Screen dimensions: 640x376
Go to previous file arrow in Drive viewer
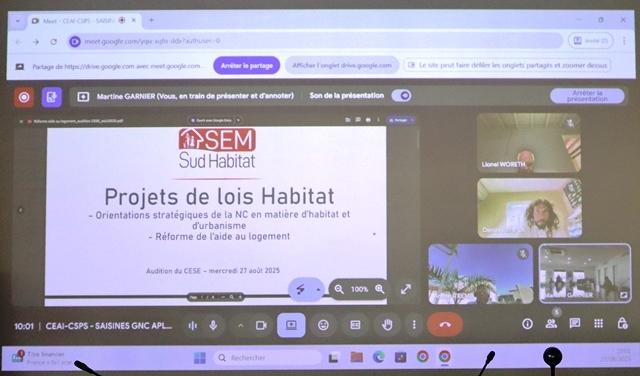tap(20, 210)
